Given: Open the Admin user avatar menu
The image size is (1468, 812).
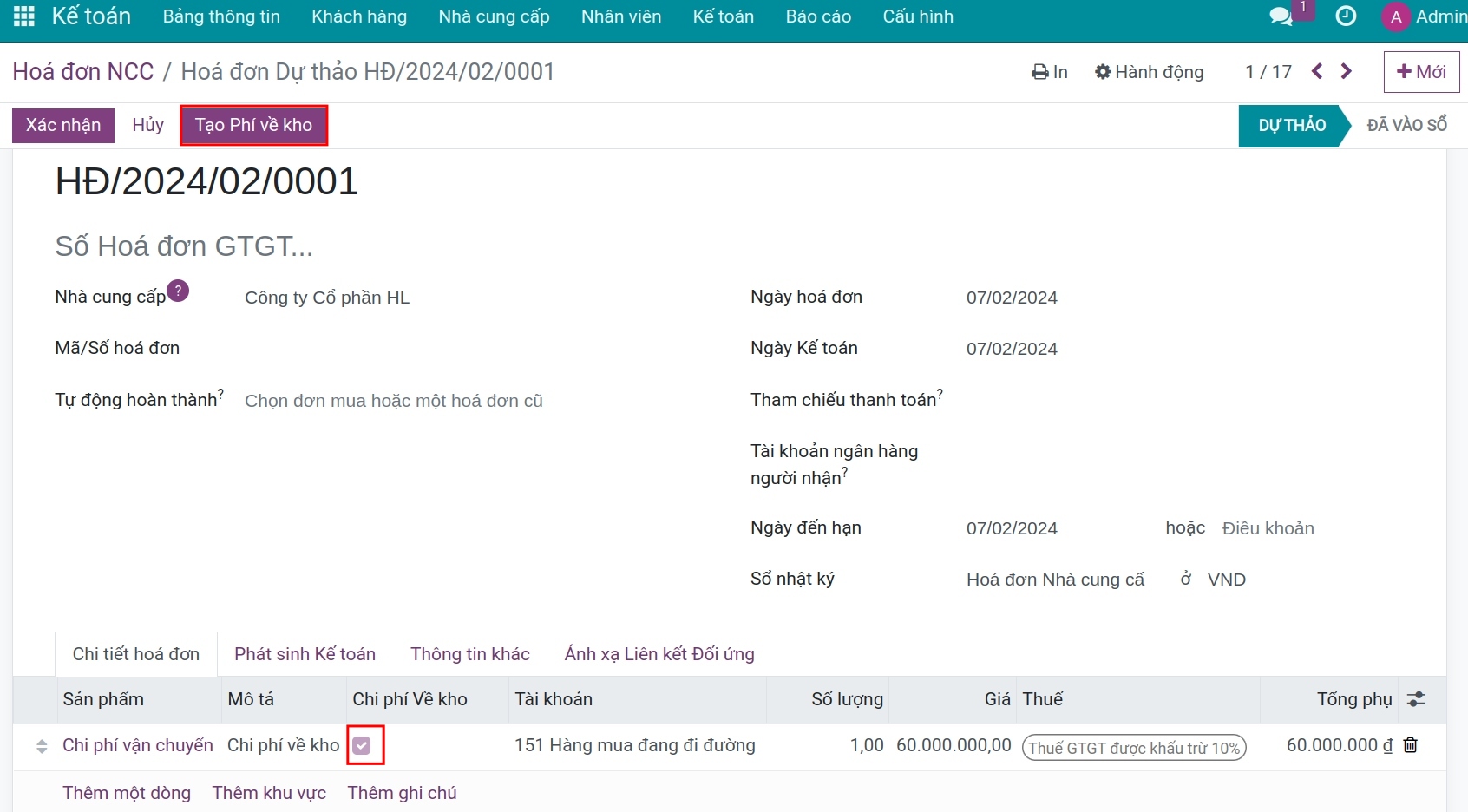Looking at the screenshot, I should click(1396, 16).
